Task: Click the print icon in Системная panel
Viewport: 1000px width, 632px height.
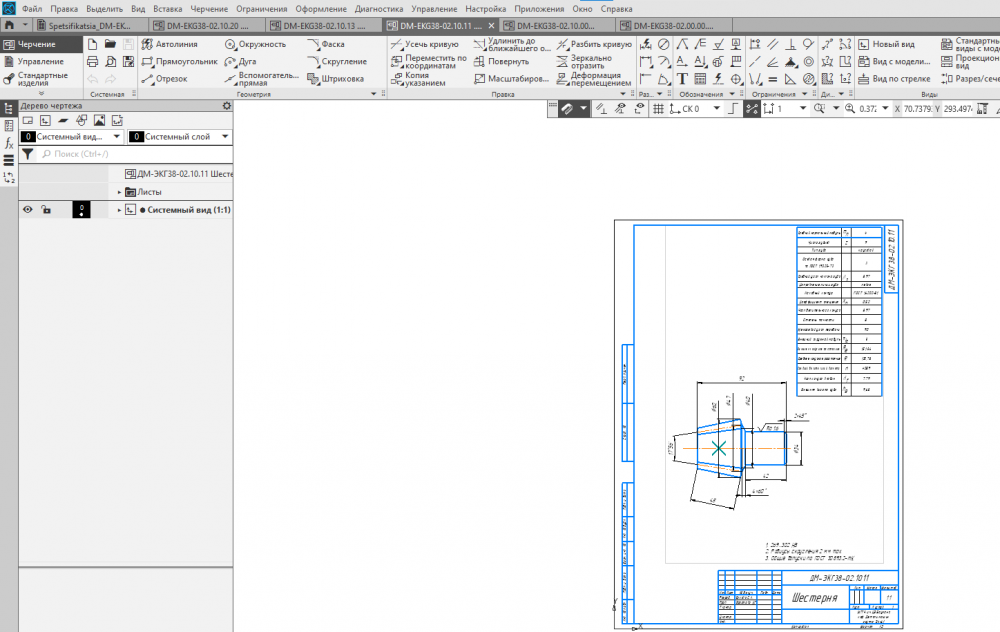Action: click(x=93, y=61)
